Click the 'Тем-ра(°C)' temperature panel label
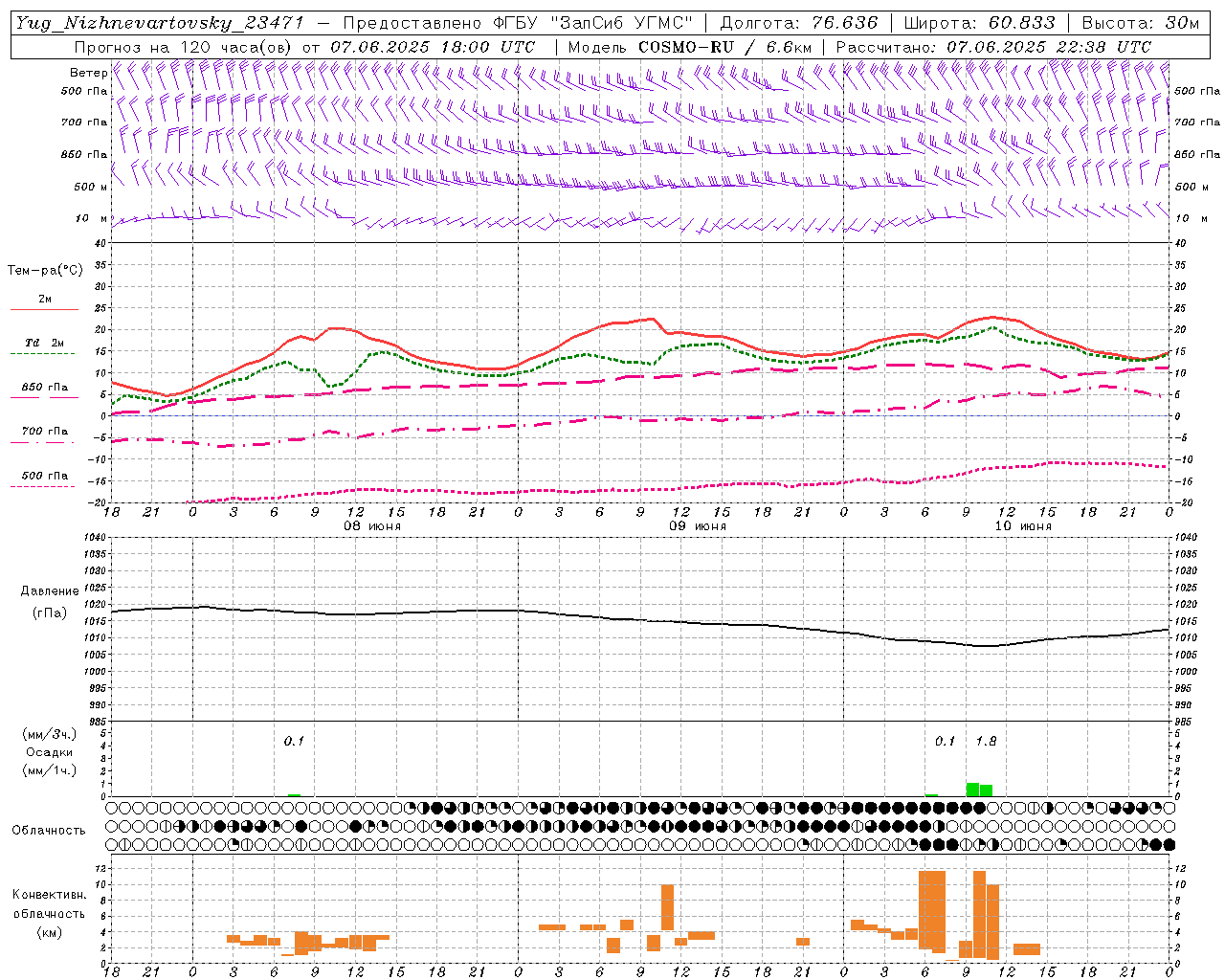Viewport: 1225px width, 980px height. [x=45, y=271]
